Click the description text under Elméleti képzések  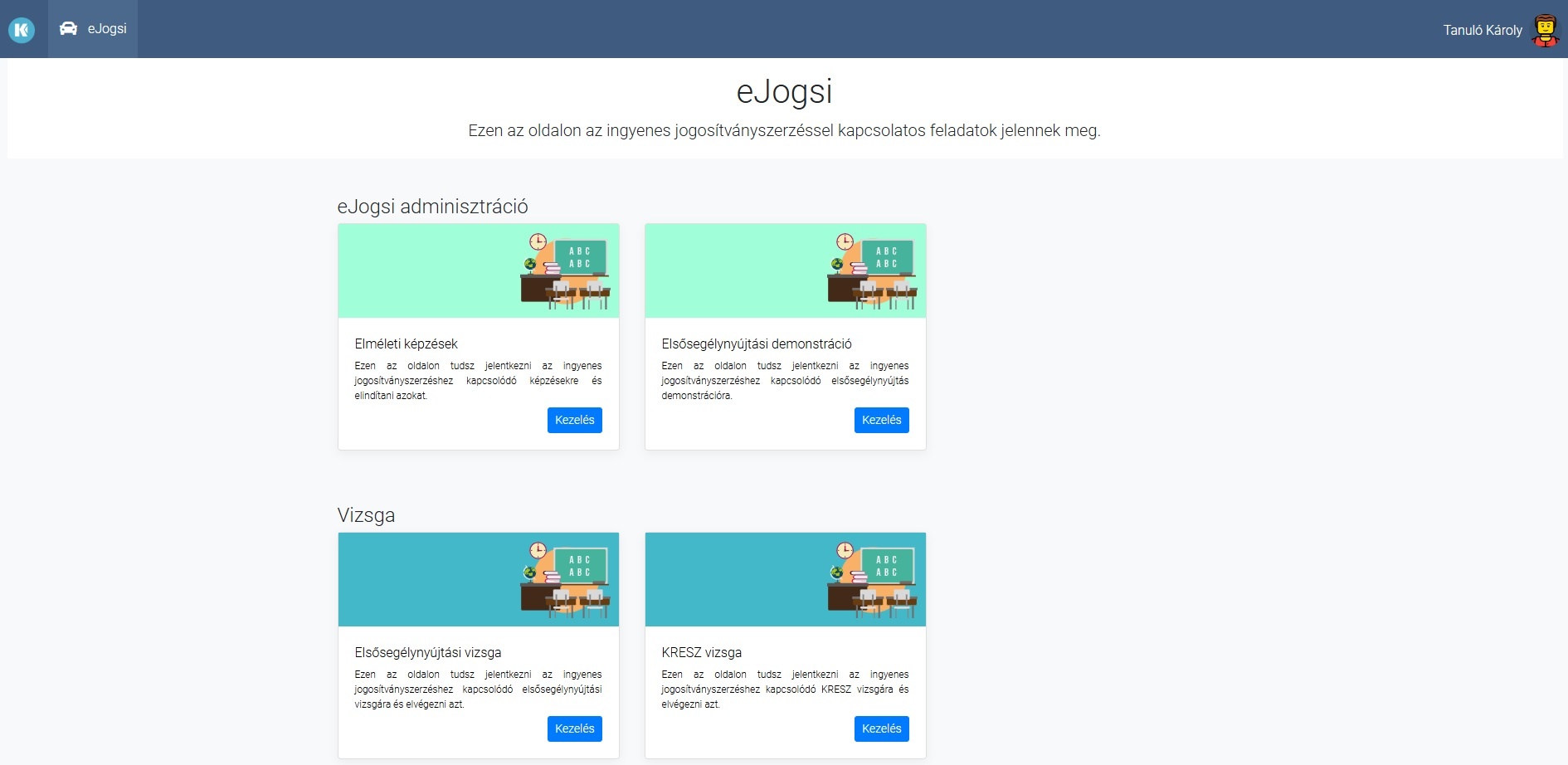click(x=478, y=381)
